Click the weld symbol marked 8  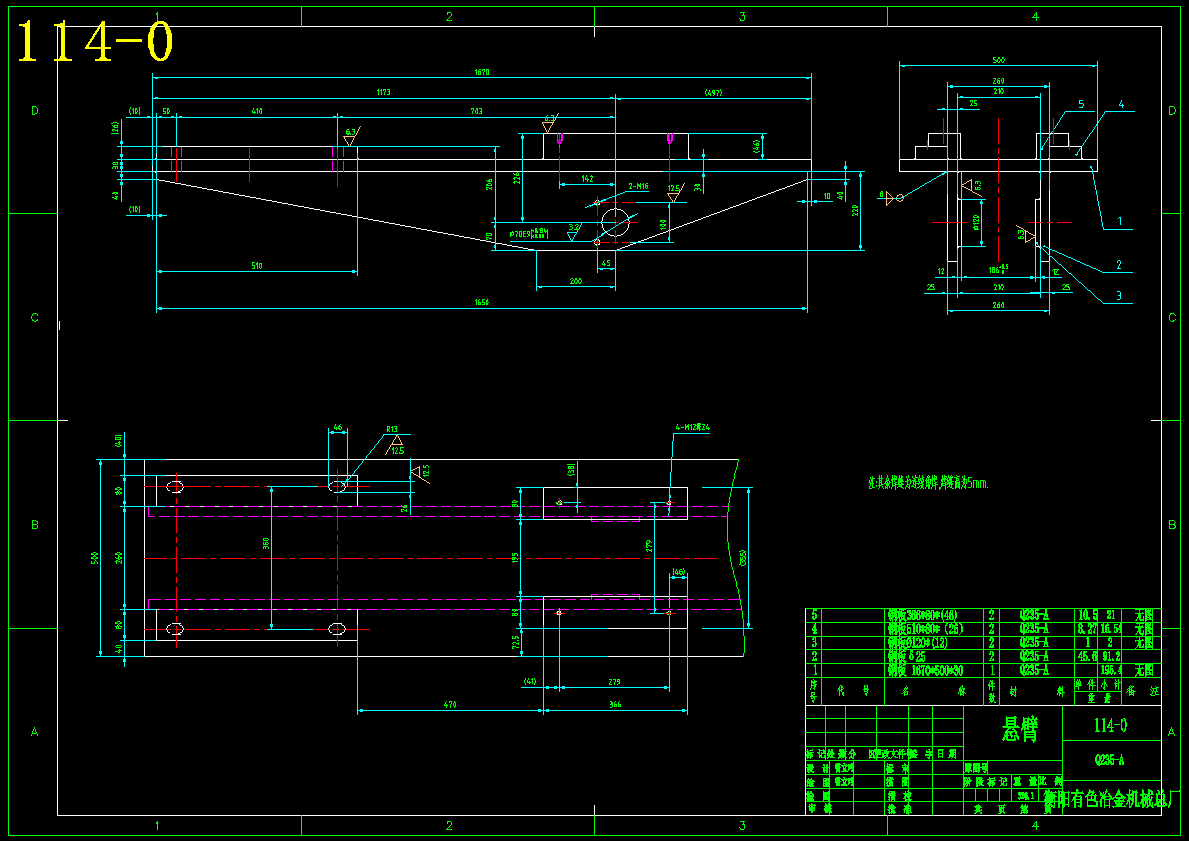pos(890,196)
